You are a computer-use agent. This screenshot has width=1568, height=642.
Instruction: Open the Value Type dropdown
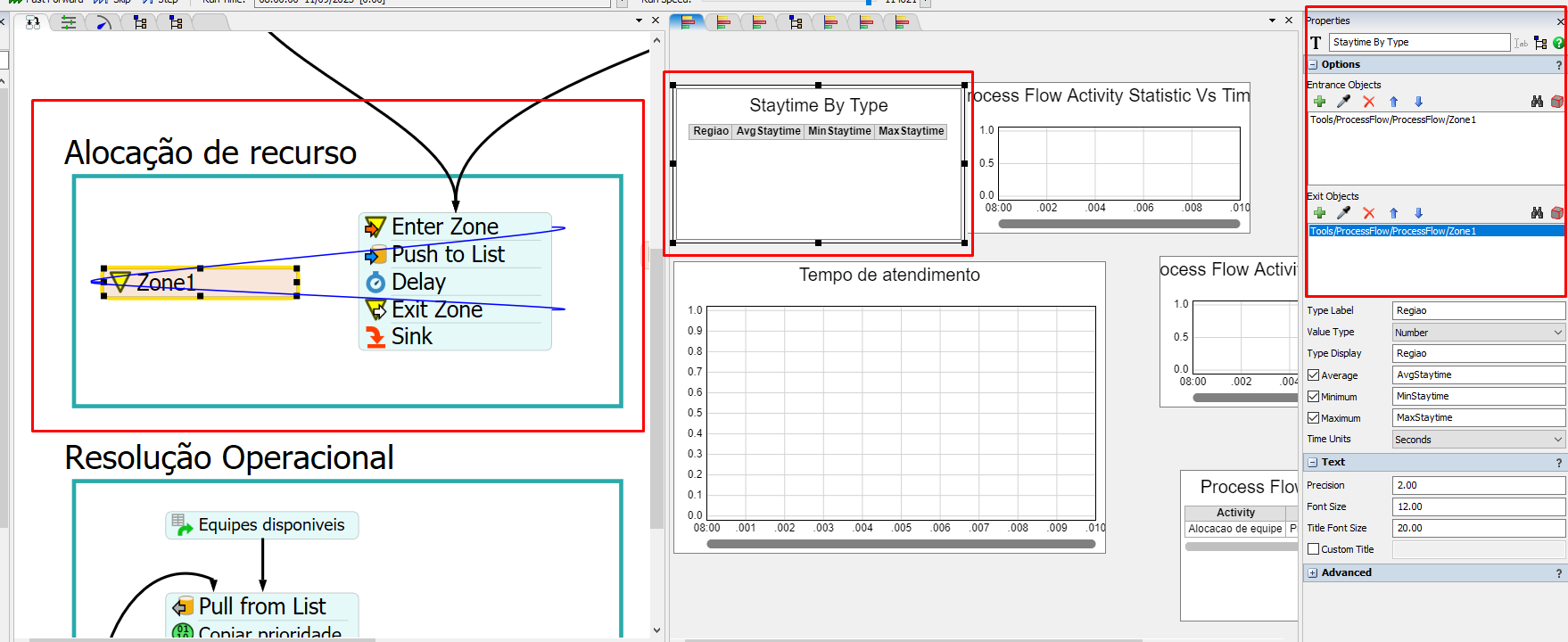(1478, 333)
